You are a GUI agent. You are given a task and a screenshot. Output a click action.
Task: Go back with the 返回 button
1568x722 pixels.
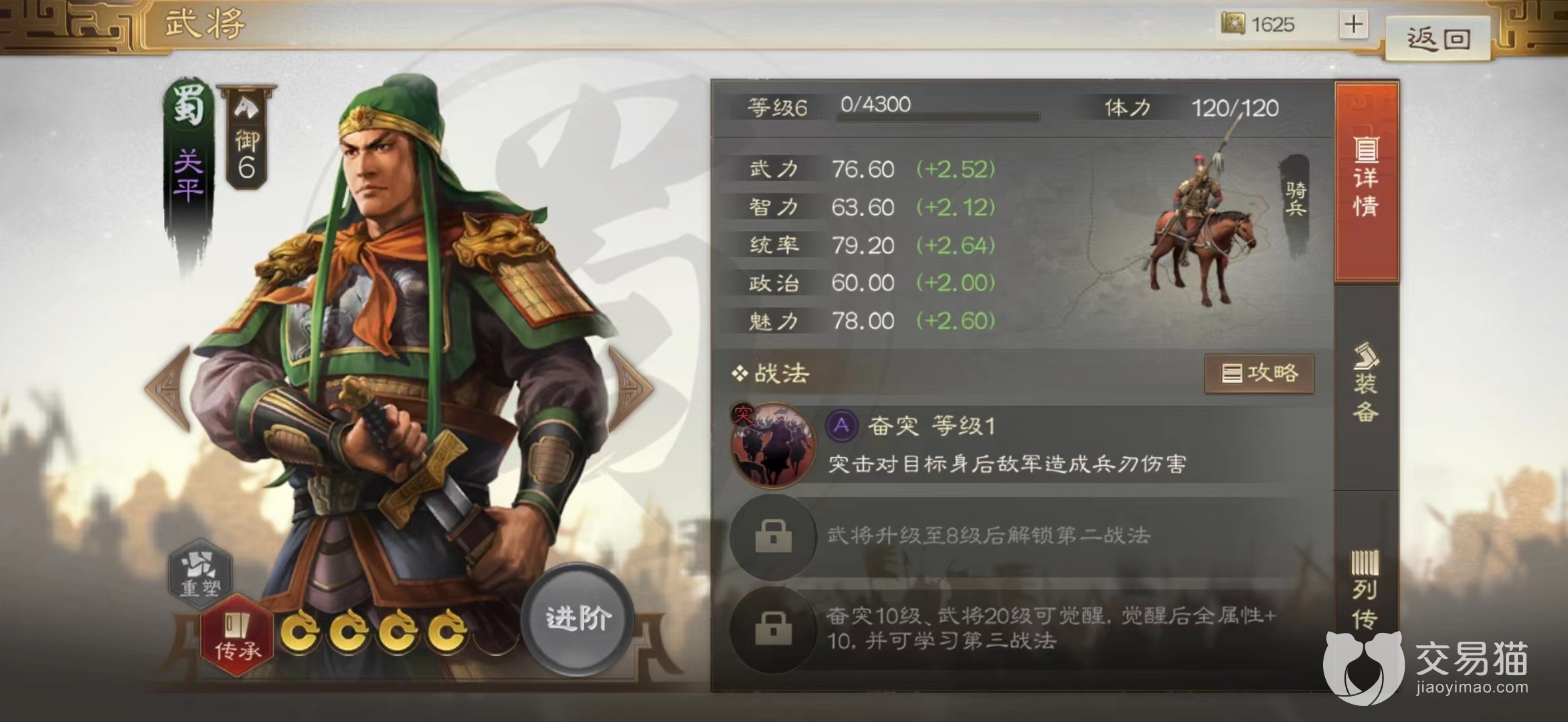click(1438, 38)
